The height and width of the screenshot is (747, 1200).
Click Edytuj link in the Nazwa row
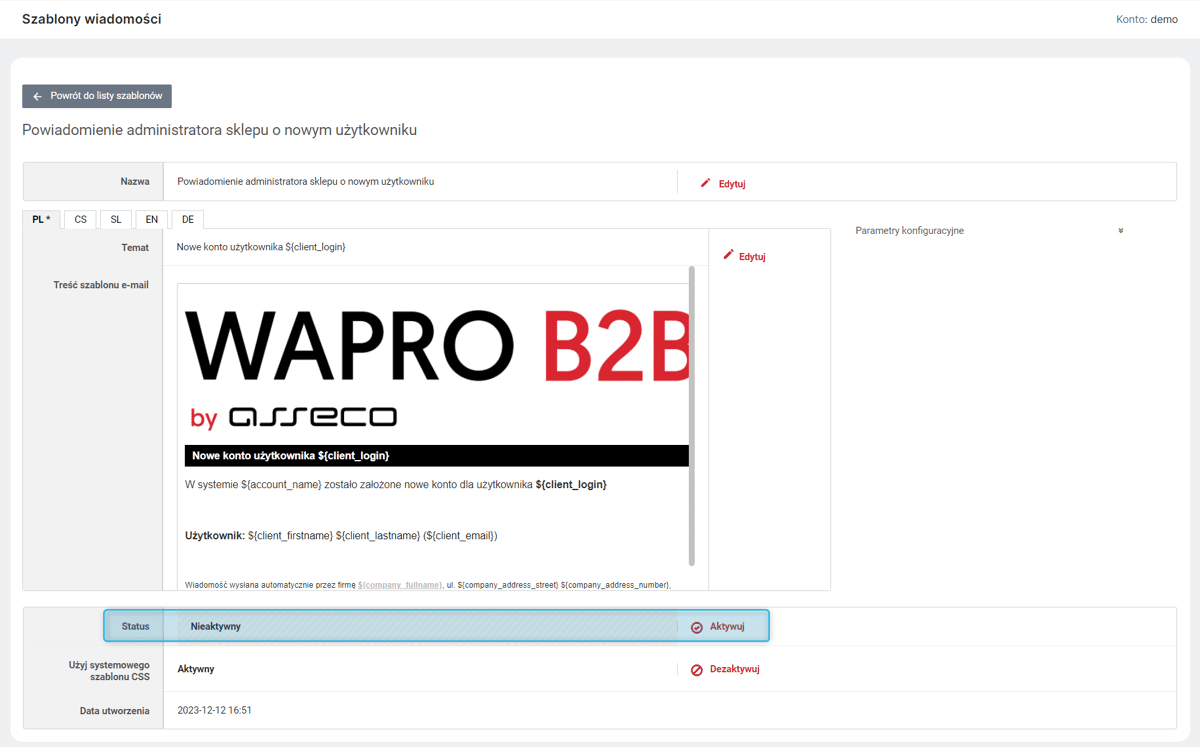732,184
